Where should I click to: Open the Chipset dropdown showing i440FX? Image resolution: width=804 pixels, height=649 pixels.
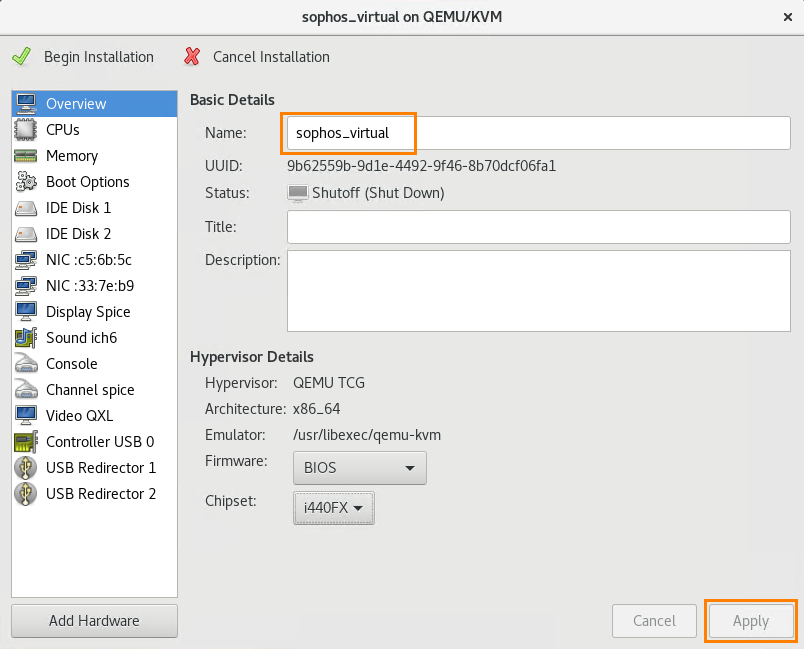(333, 508)
